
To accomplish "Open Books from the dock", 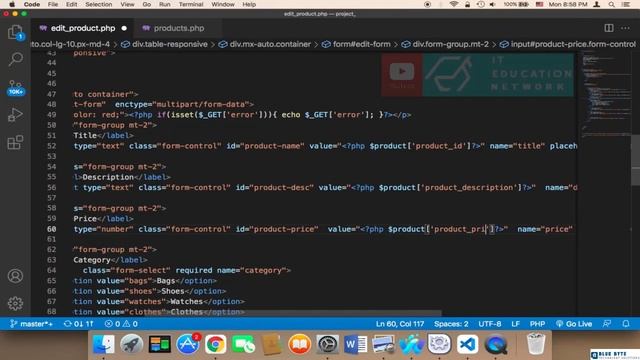I will click(x=300, y=344).
